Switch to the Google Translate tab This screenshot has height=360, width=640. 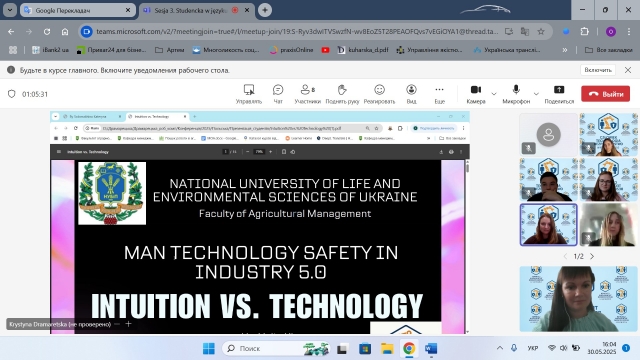[x=78, y=10]
